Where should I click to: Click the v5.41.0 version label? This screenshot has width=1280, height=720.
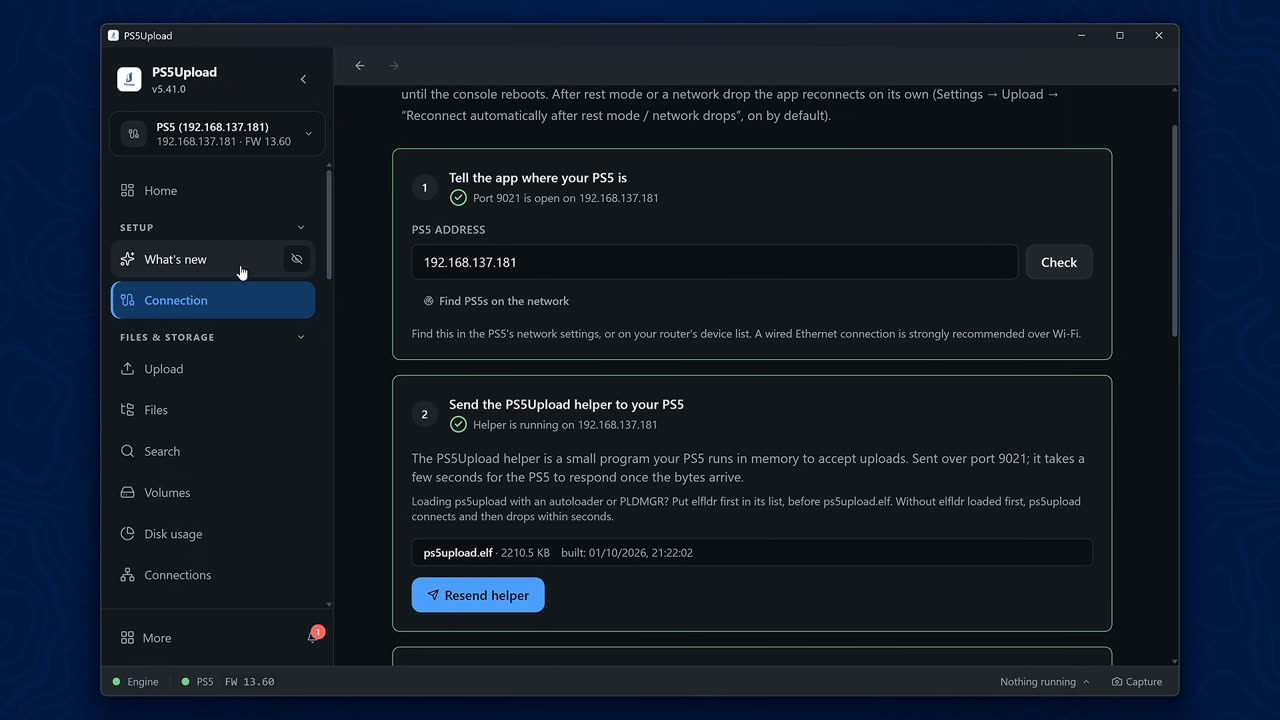tap(169, 89)
